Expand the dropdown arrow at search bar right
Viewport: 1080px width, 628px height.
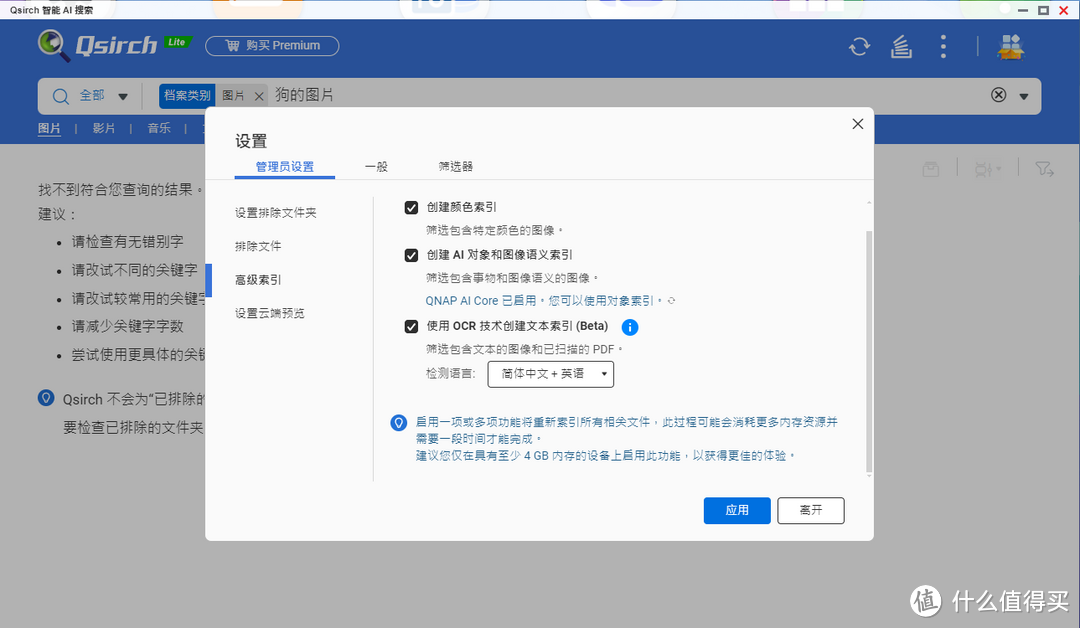[x=1023, y=95]
